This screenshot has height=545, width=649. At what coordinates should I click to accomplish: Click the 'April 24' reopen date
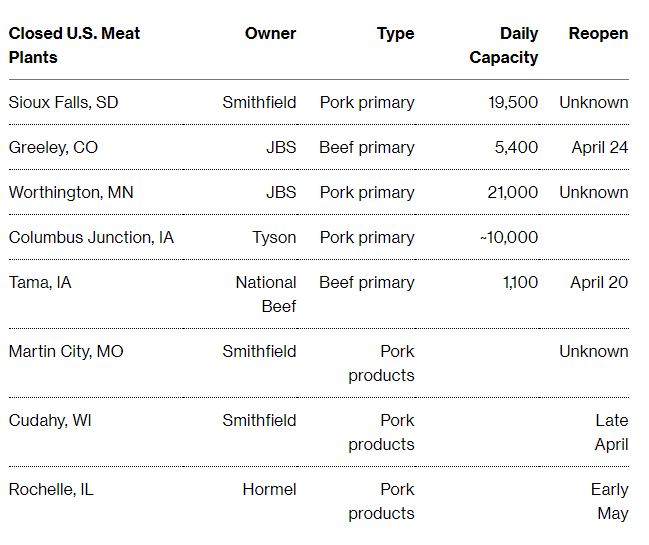point(600,148)
